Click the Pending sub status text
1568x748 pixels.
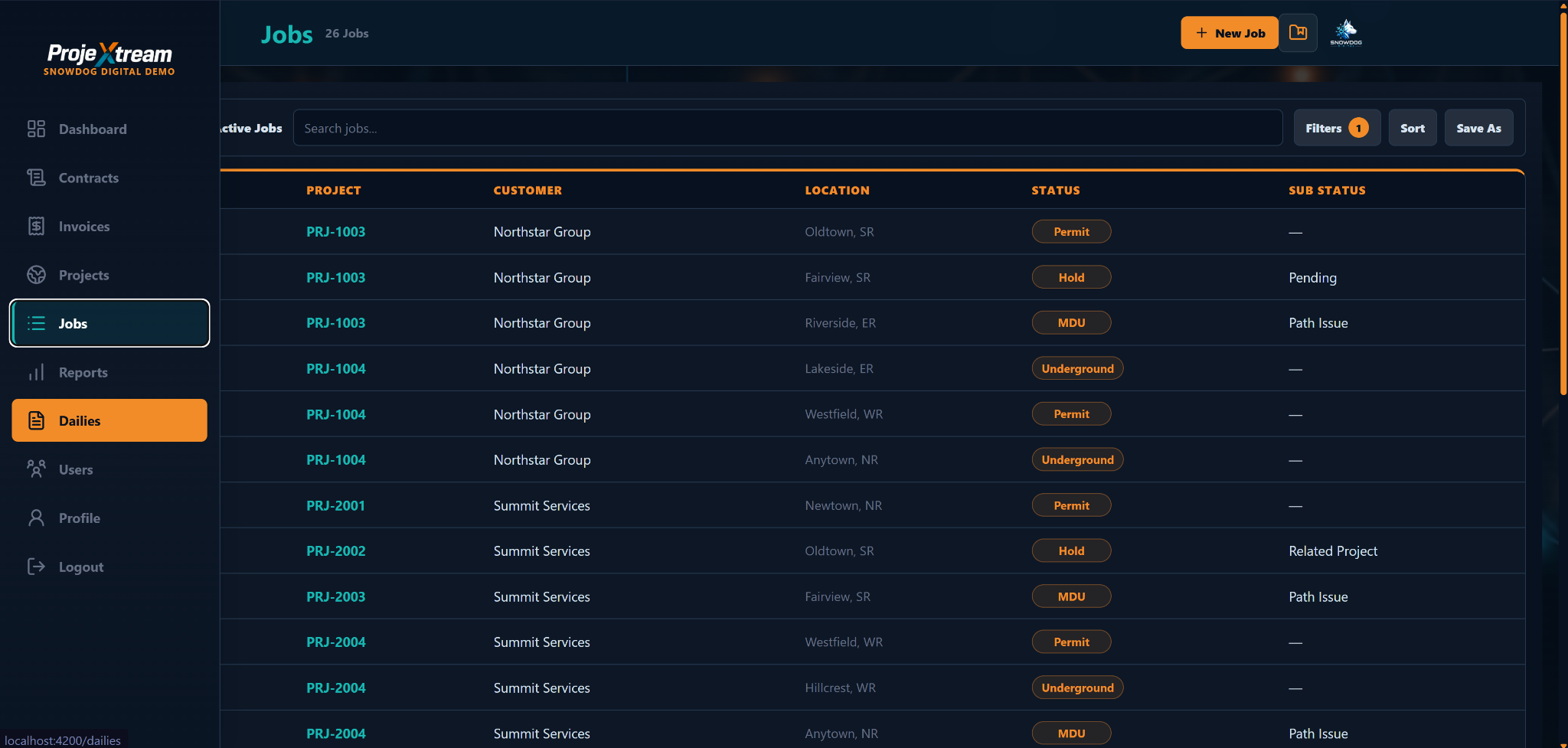(x=1312, y=277)
